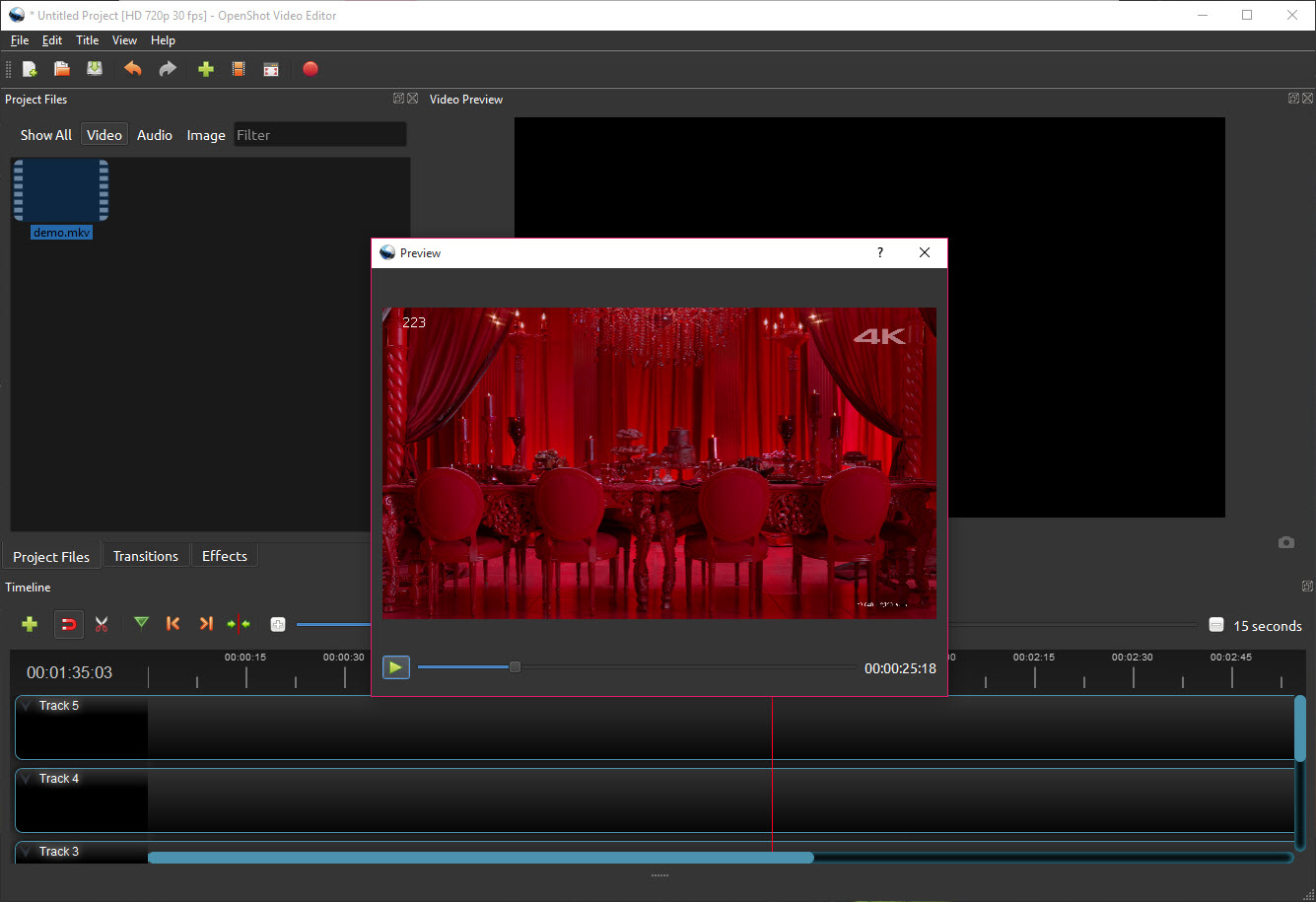The width and height of the screenshot is (1316, 902).
Task: Click the Undo arrow in the toolbar
Action: (x=133, y=69)
